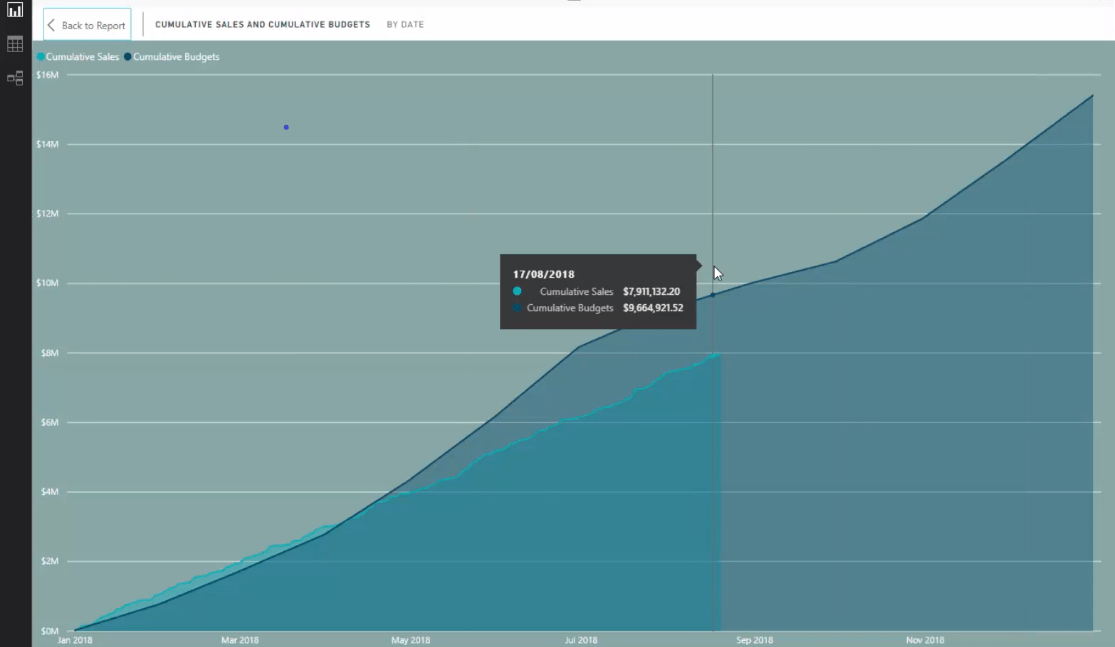Image resolution: width=1115 pixels, height=647 pixels.
Task: Select the Cumulative Budgets legend item
Action: pos(171,57)
